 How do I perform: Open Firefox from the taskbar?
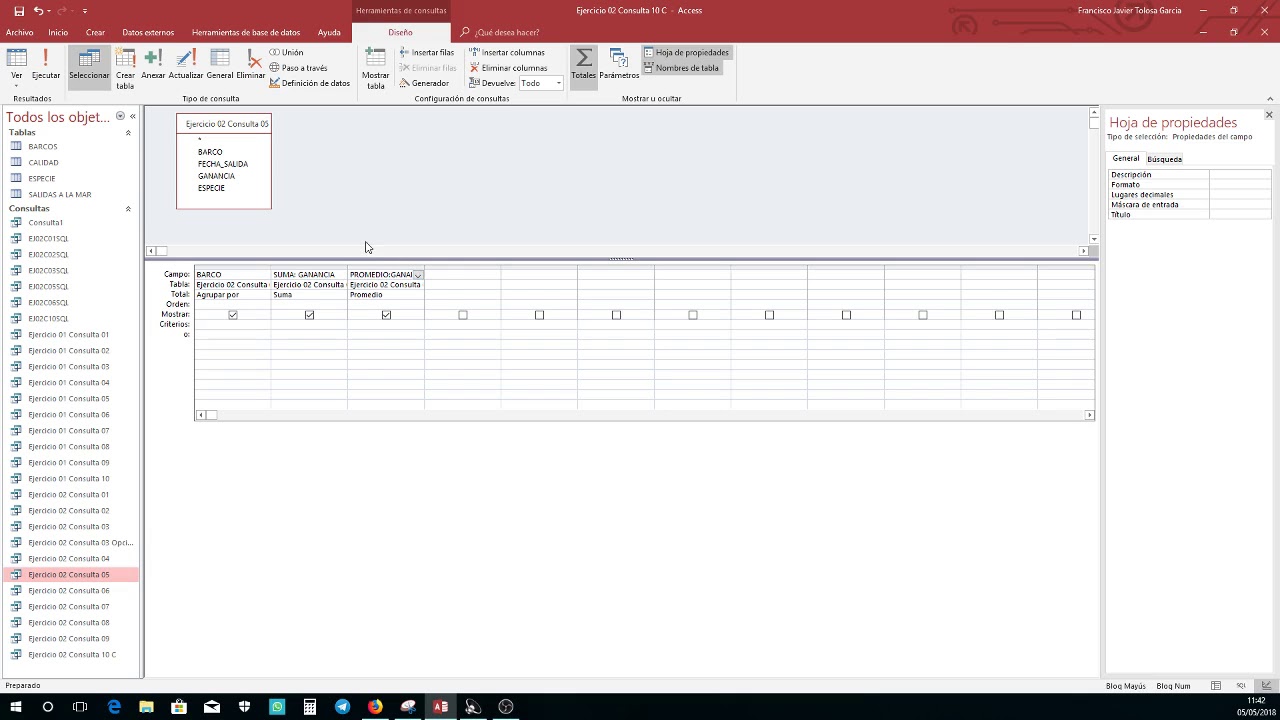click(x=375, y=707)
